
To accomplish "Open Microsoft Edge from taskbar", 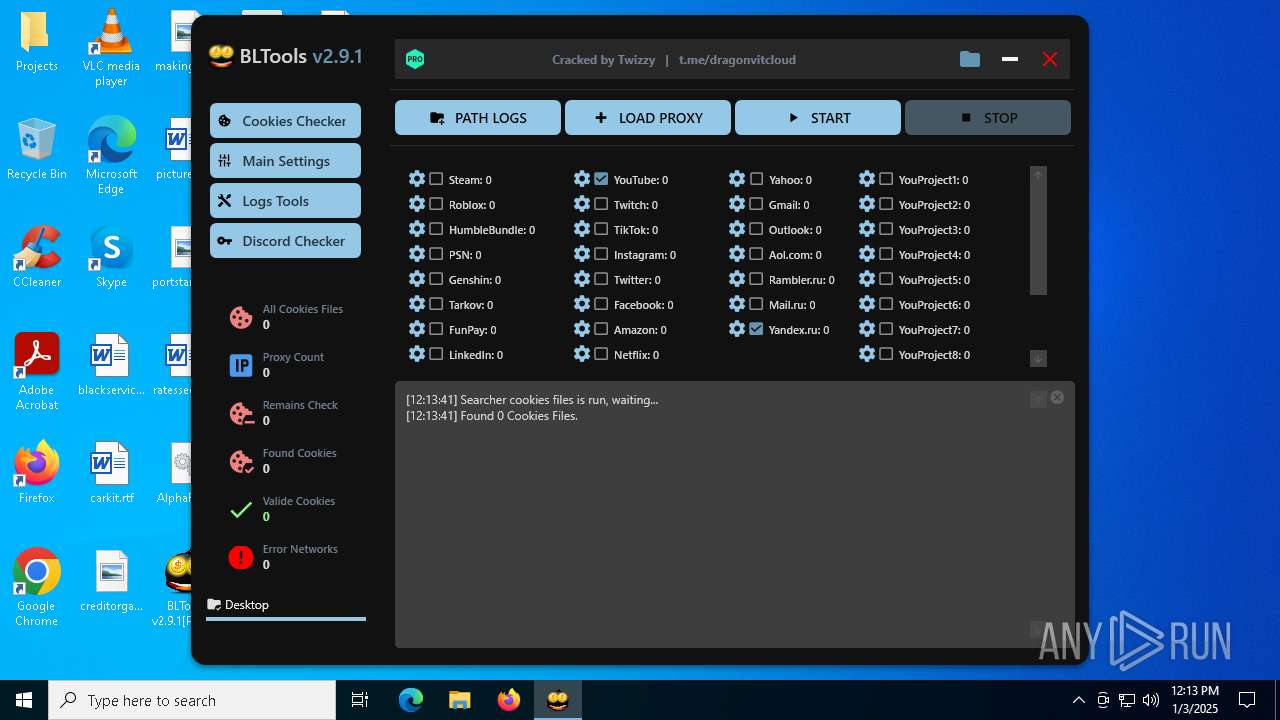I will tap(411, 700).
